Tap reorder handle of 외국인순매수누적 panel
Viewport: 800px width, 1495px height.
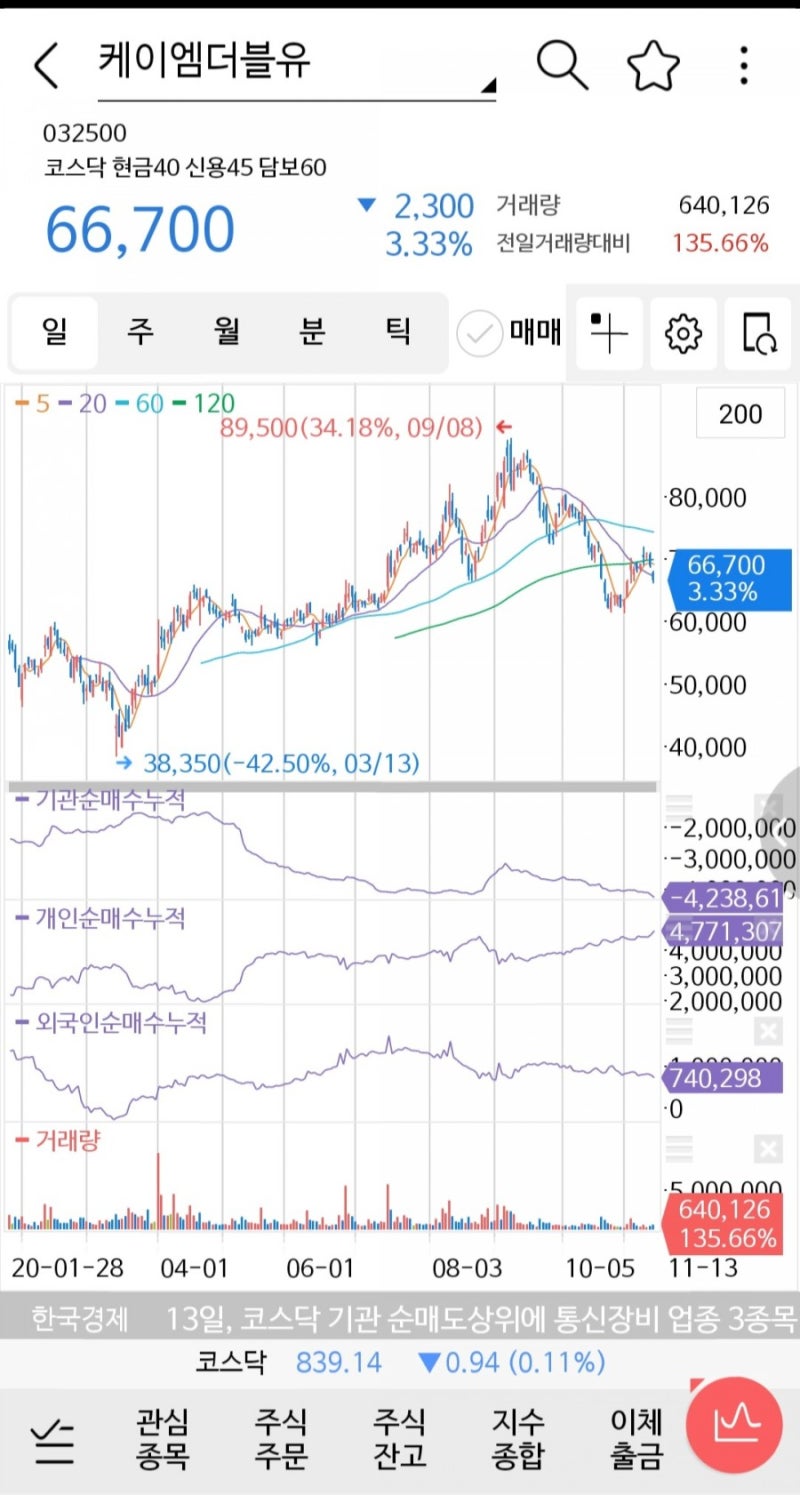click(679, 1032)
